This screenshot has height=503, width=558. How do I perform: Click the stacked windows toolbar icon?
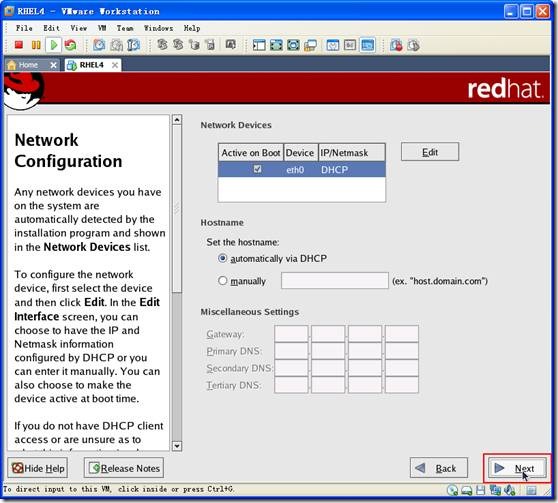click(310, 45)
